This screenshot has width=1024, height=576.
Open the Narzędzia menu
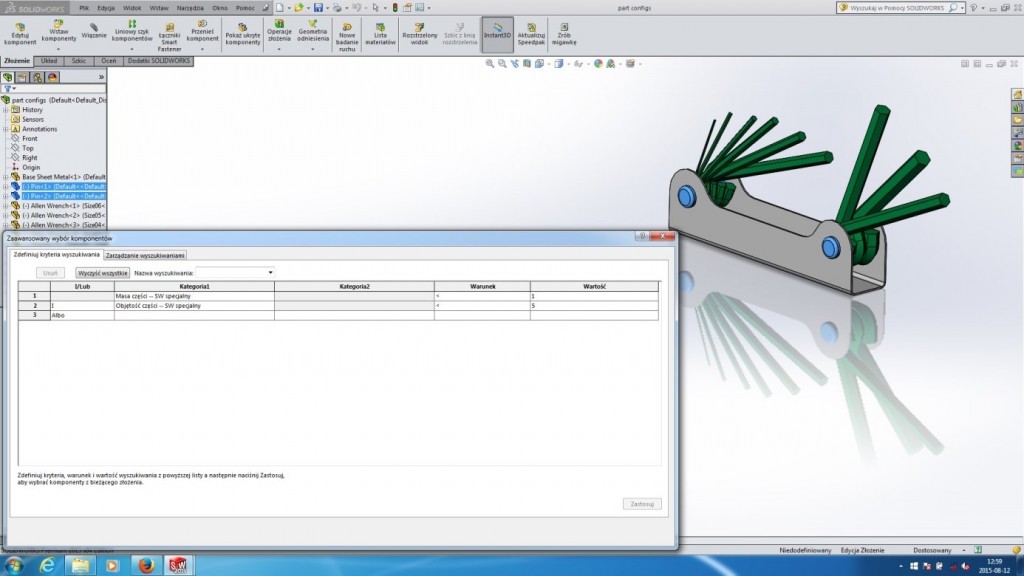(x=189, y=8)
